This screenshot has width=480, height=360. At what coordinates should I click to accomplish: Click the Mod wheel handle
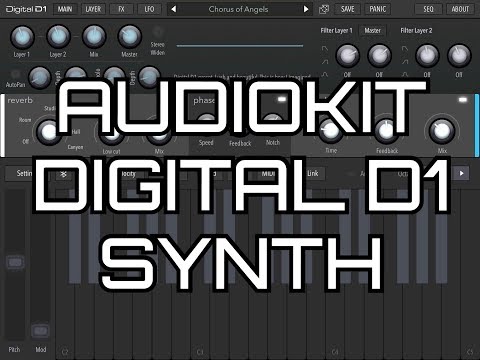40,331
